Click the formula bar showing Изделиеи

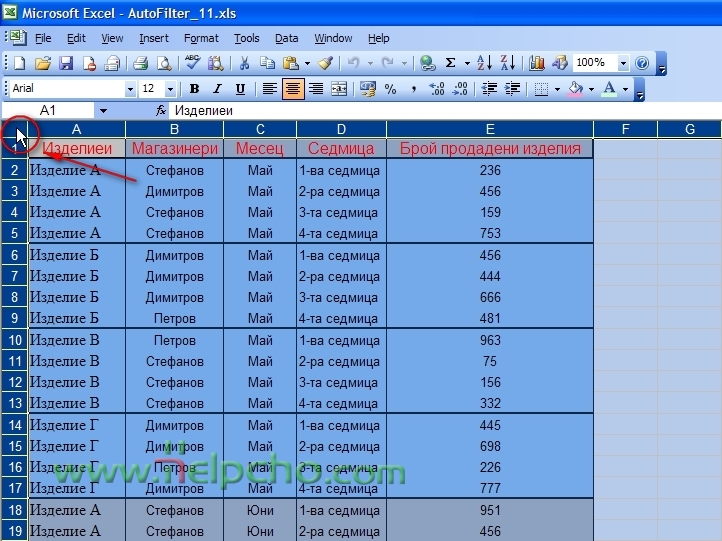[x=445, y=111]
